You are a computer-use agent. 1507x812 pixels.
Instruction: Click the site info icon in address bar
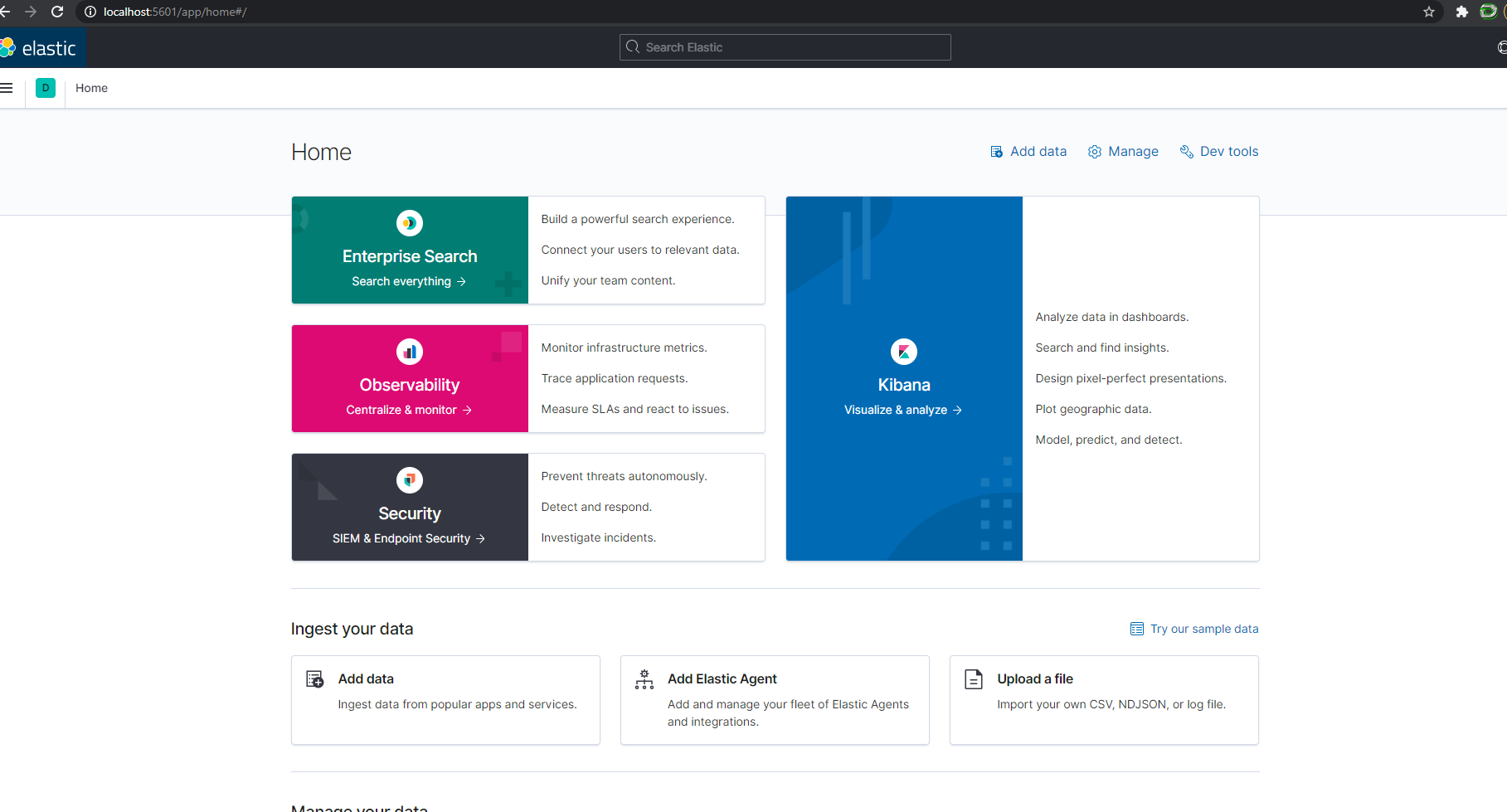(90, 12)
